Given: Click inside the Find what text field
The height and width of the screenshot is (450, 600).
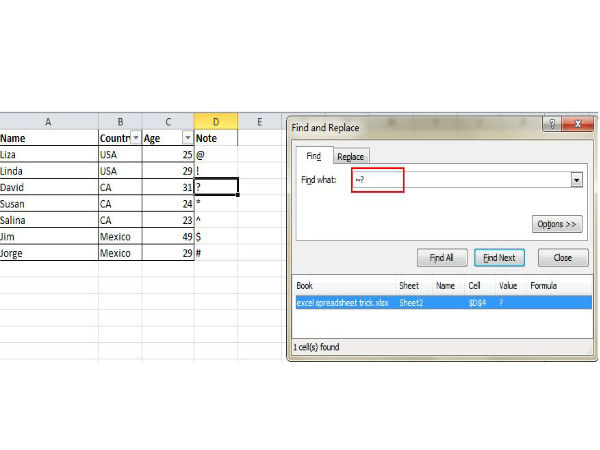Looking at the screenshot, I should pyautogui.click(x=460, y=179).
